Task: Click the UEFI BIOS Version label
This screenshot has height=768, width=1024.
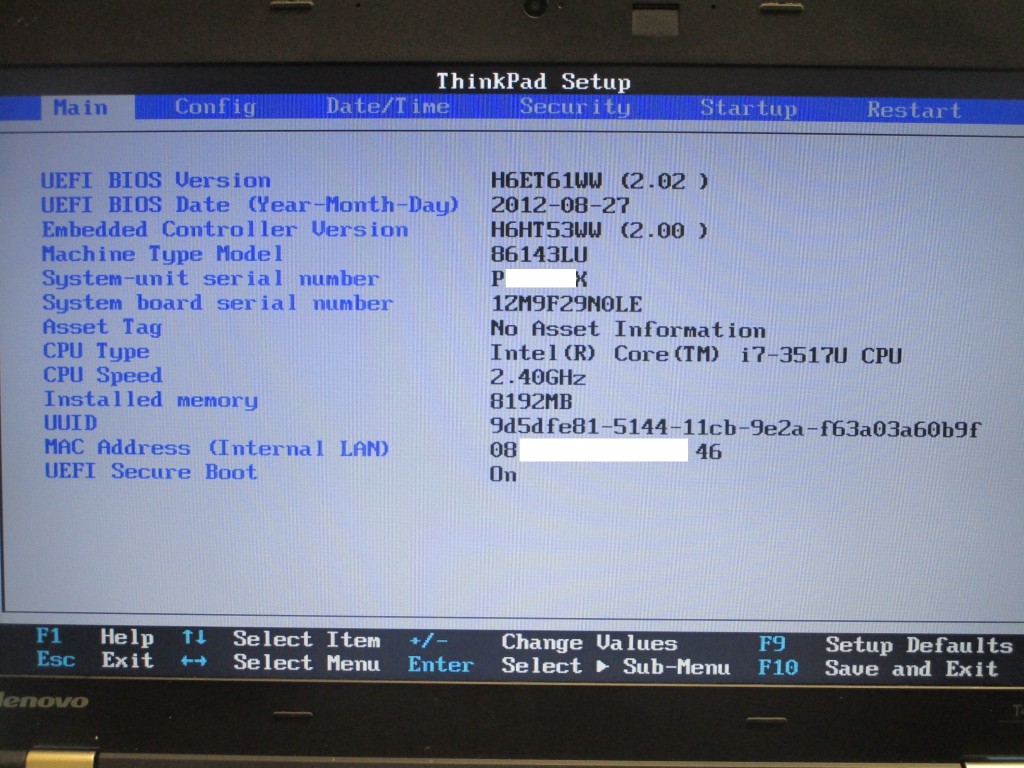Action: pos(155,180)
